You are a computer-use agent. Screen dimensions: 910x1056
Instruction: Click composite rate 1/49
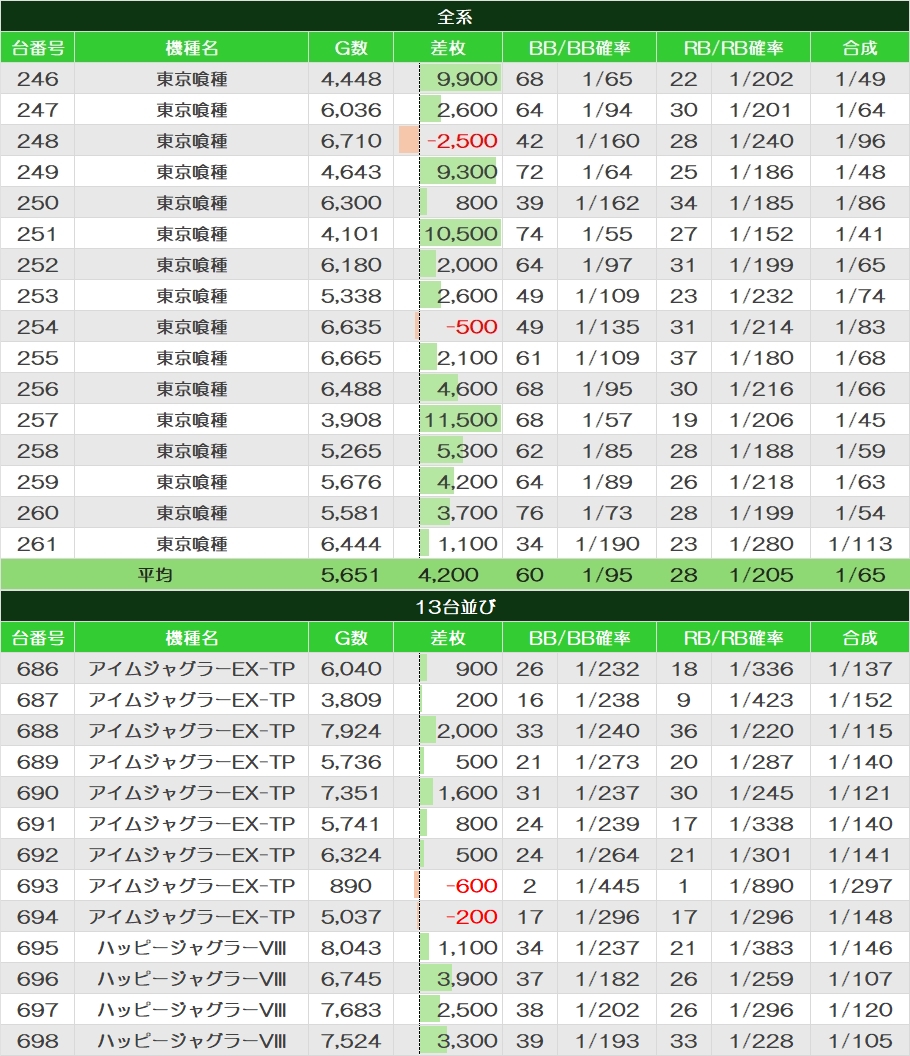click(860, 79)
